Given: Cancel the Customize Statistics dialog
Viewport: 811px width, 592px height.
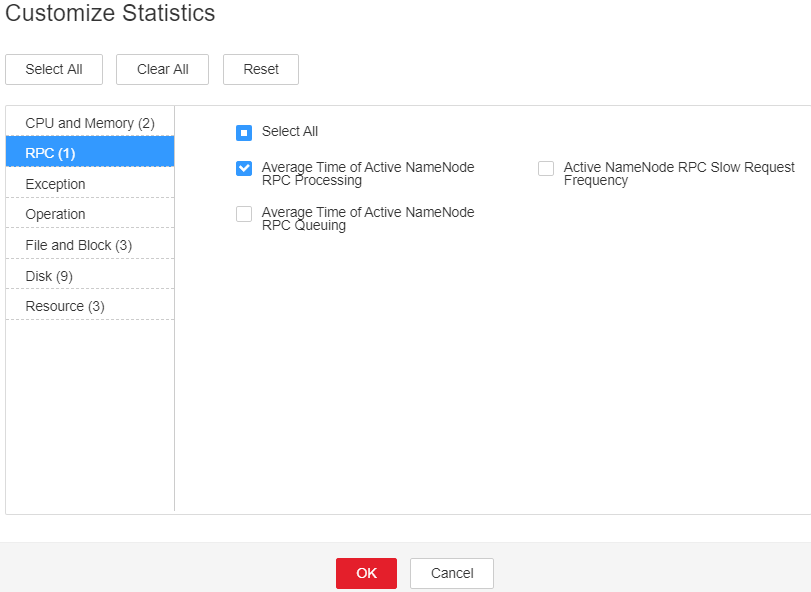Looking at the screenshot, I should [452, 573].
